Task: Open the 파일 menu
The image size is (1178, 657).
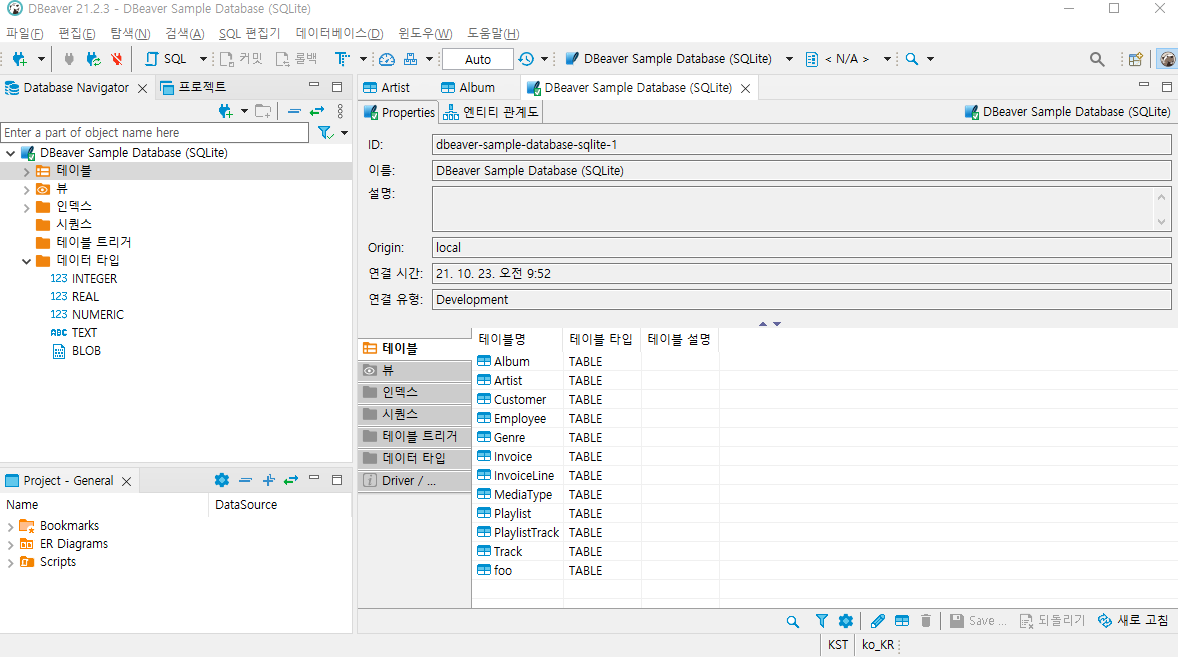Action: 25,34
